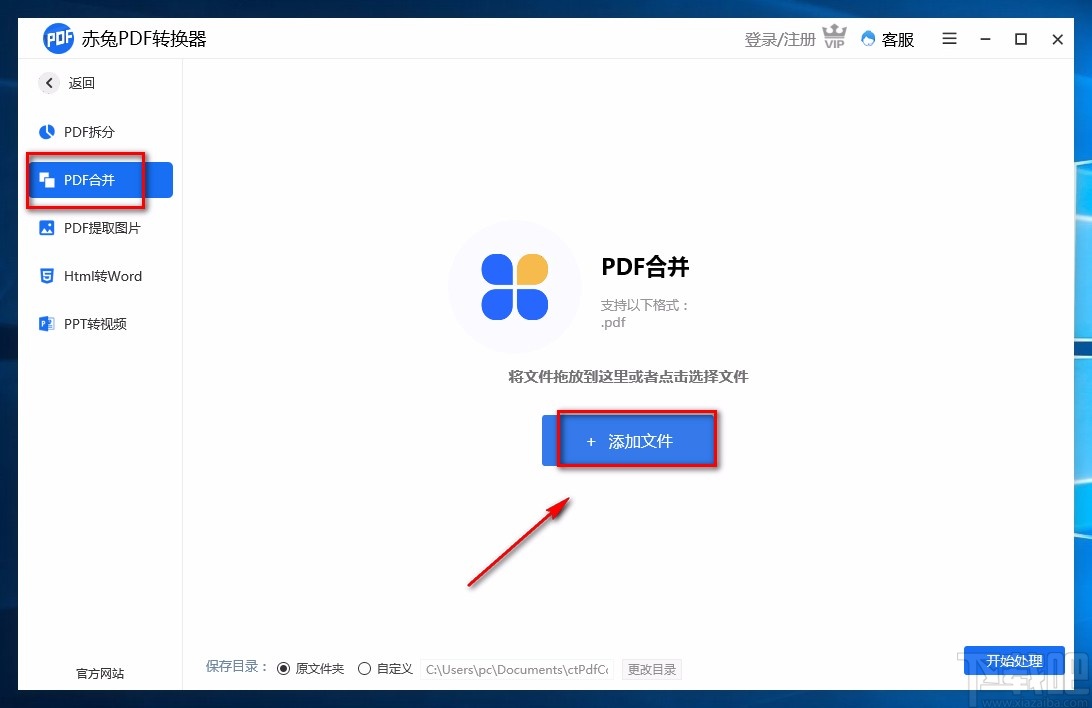Select the PDF拆分 tool in the sidebar

click(85, 131)
